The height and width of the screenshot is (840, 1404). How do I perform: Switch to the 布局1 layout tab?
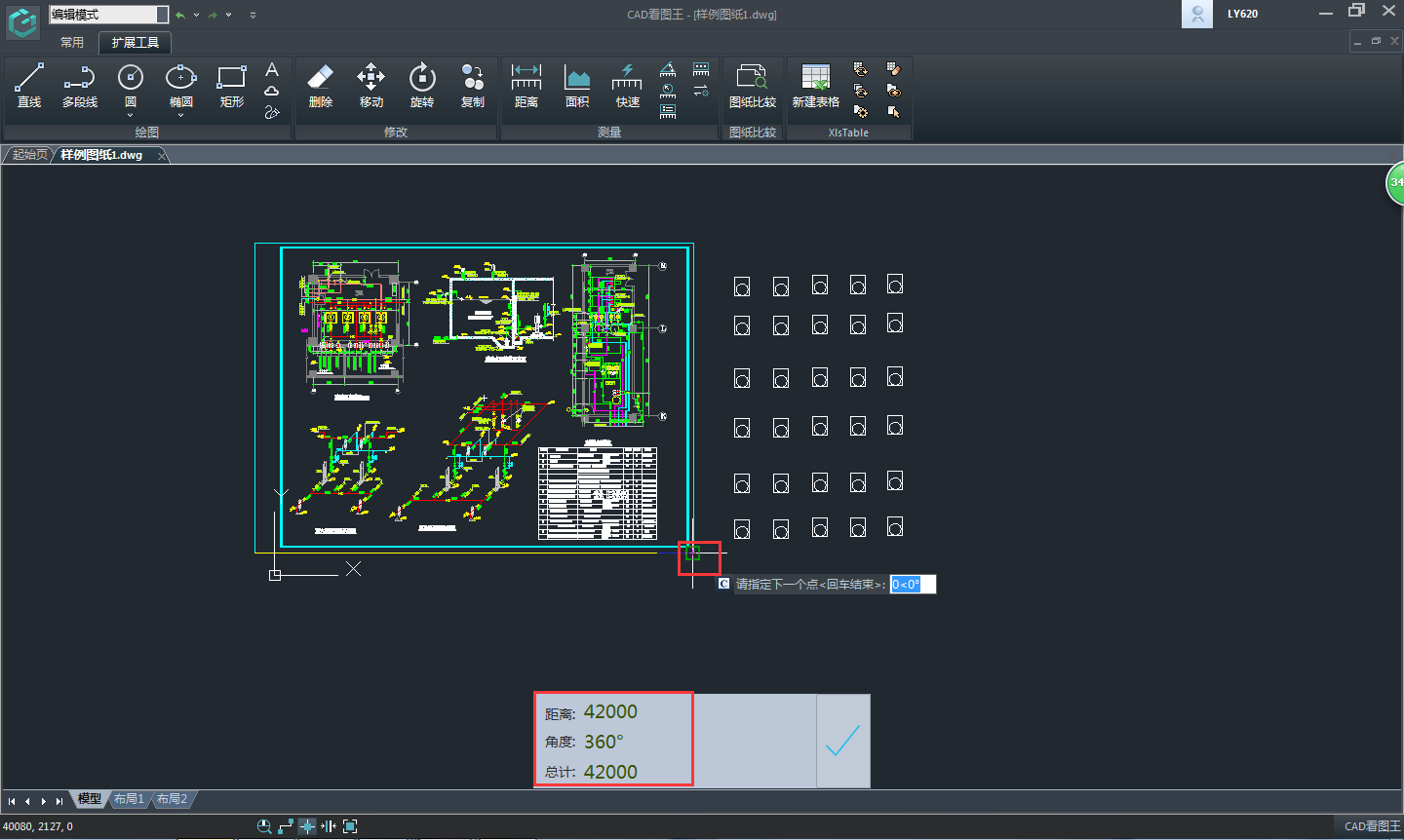129,799
